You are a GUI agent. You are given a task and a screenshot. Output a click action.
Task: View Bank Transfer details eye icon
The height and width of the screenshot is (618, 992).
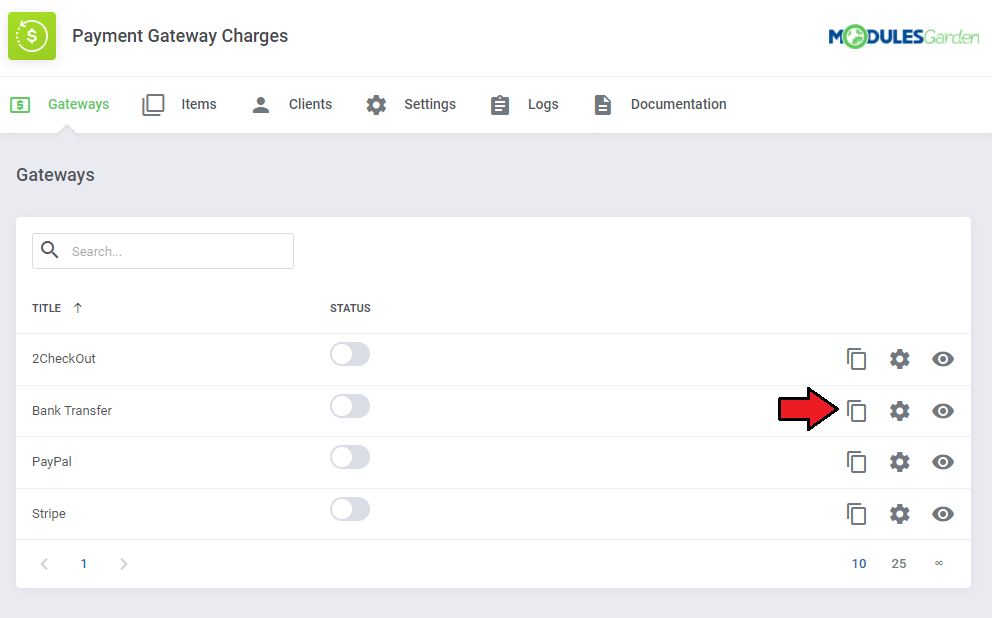click(943, 411)
